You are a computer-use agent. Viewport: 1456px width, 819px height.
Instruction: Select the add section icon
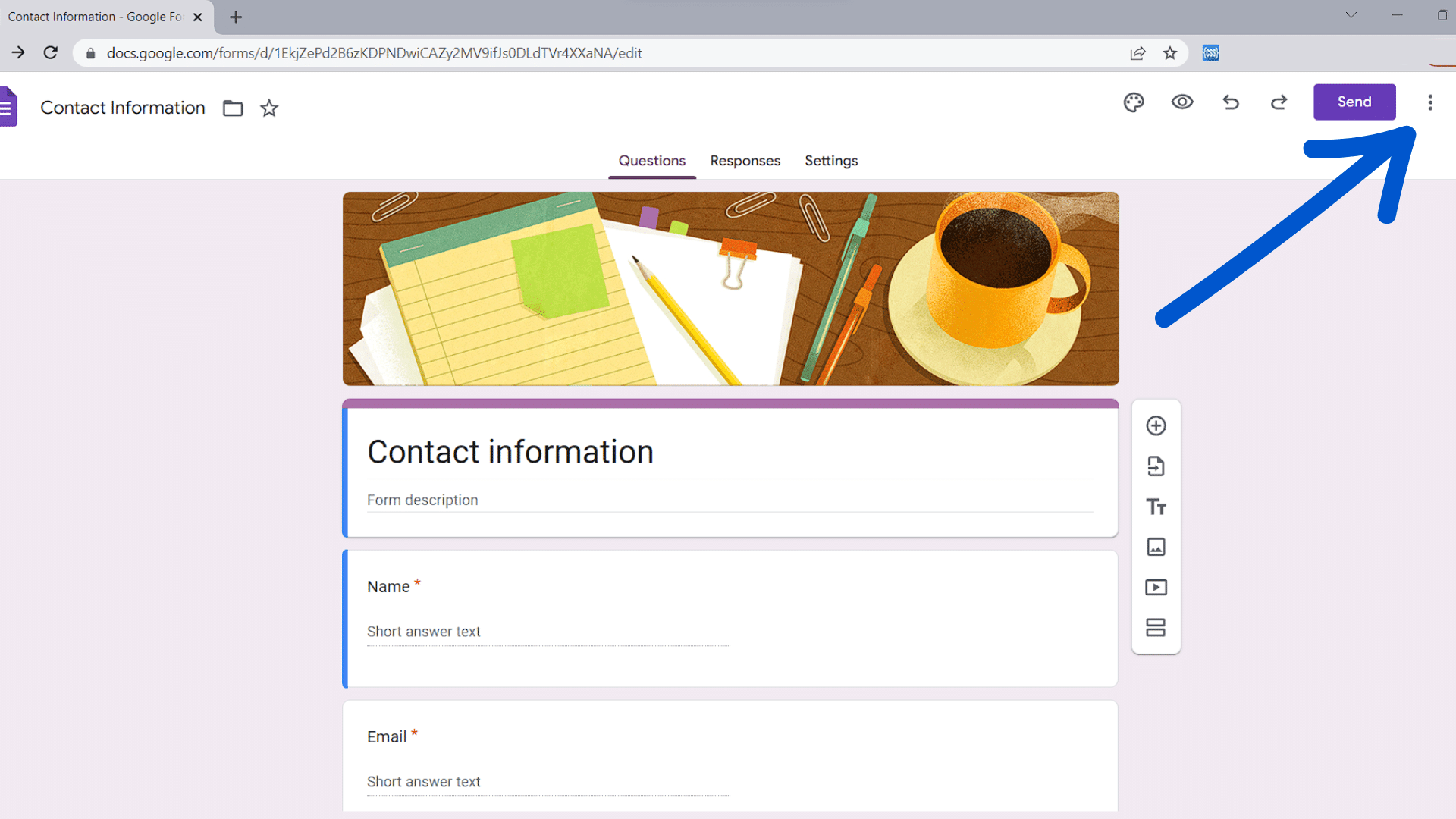(1156, 628)
